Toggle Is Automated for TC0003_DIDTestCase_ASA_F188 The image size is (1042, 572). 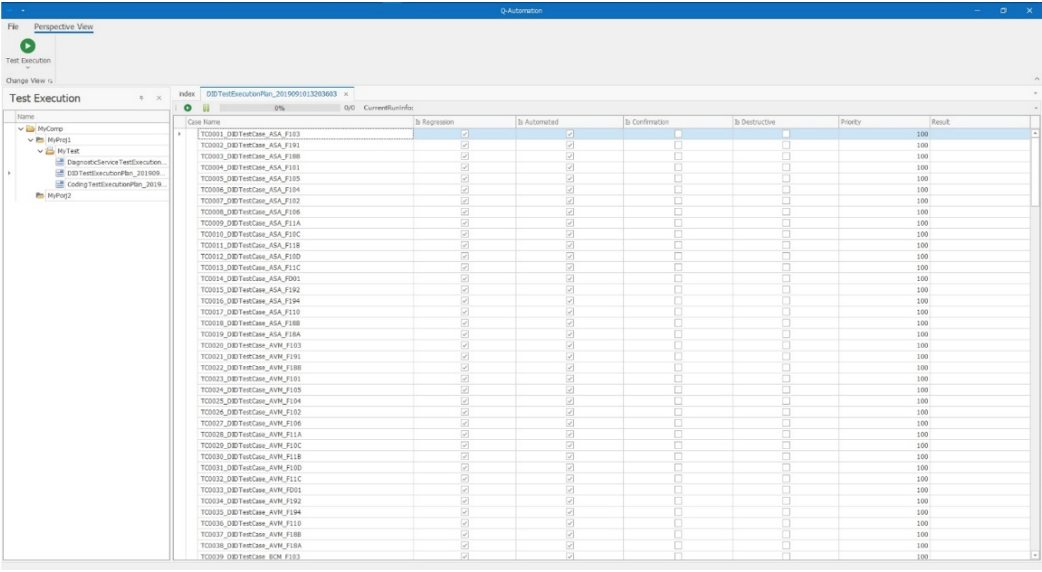click(570, 157)
